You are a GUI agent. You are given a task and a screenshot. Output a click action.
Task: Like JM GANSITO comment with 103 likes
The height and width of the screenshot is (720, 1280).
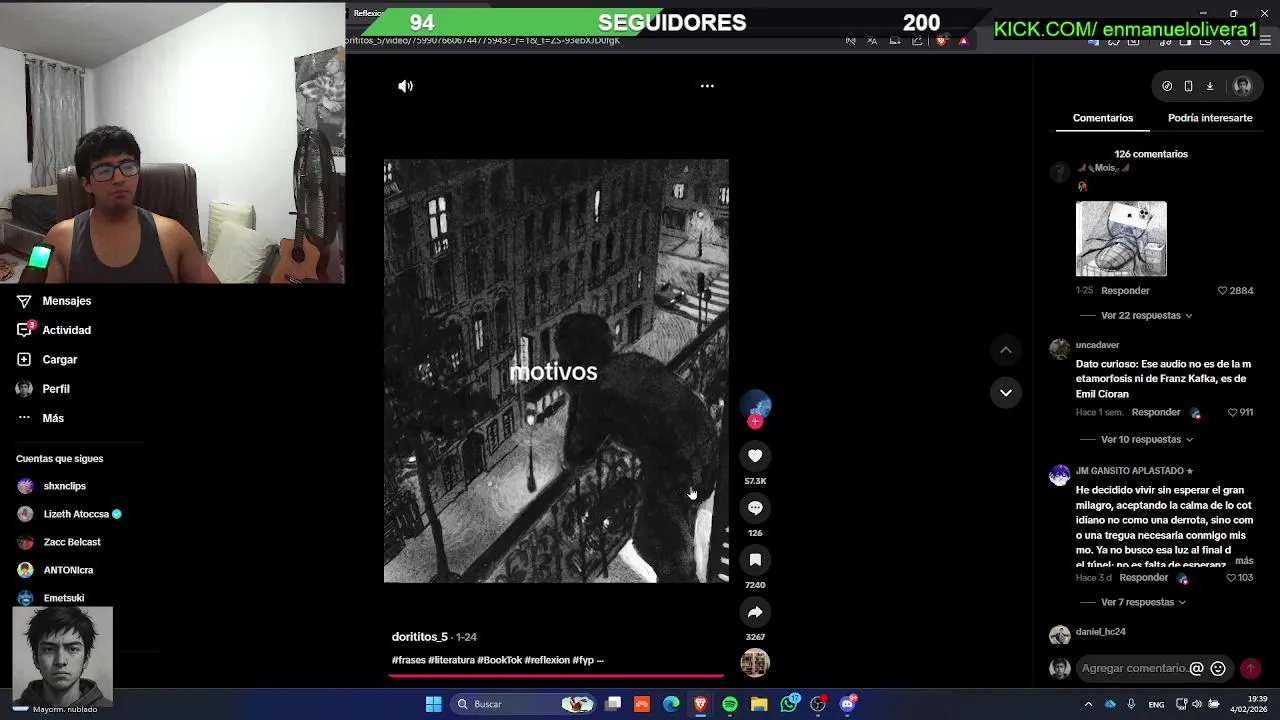coord(1231,578)
